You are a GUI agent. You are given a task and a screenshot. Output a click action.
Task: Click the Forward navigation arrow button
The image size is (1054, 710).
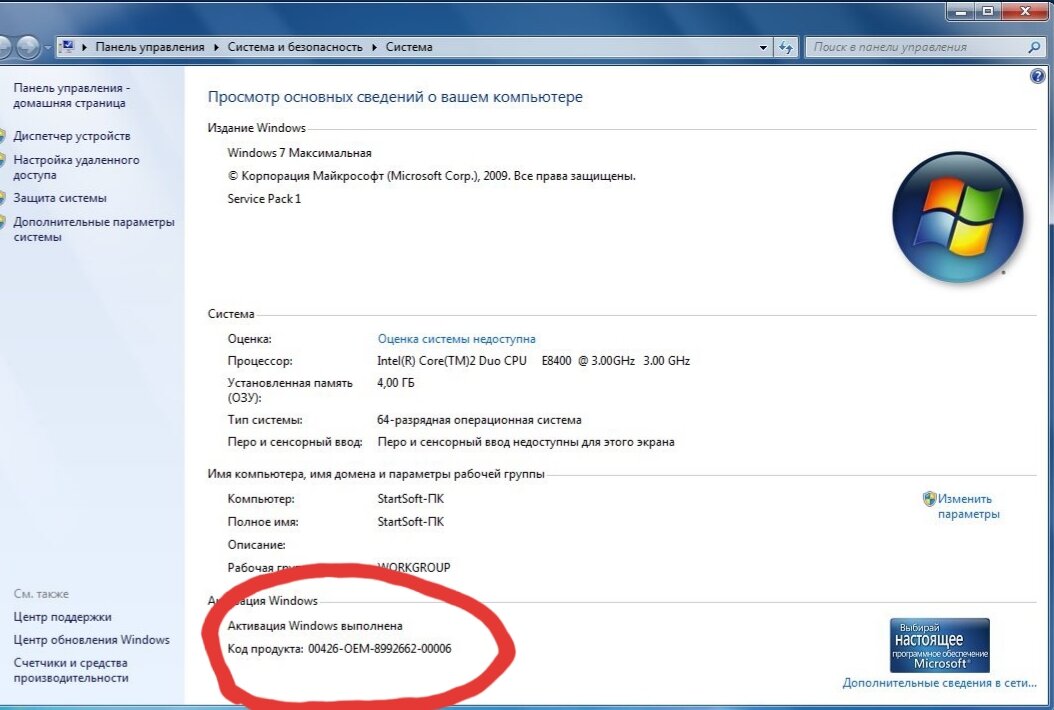click(28, 47)
